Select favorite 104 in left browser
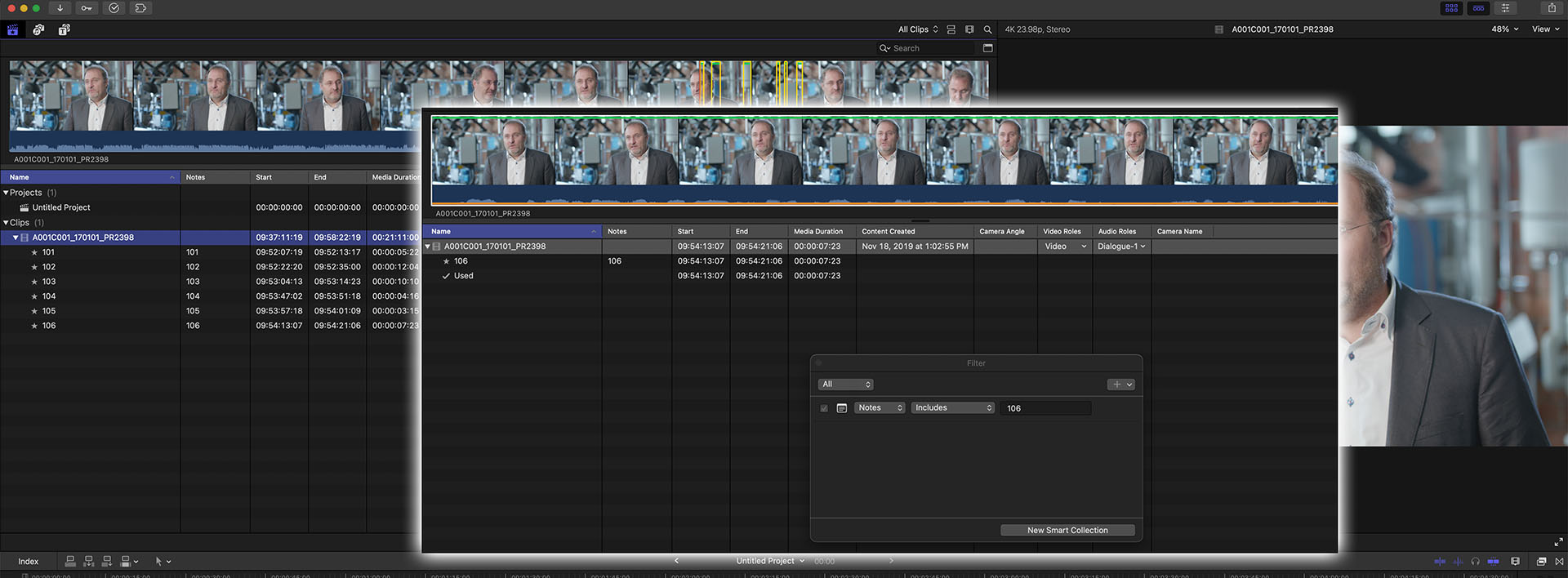The width and height of the screenshot is (1568, 578). tap(211, 296)
